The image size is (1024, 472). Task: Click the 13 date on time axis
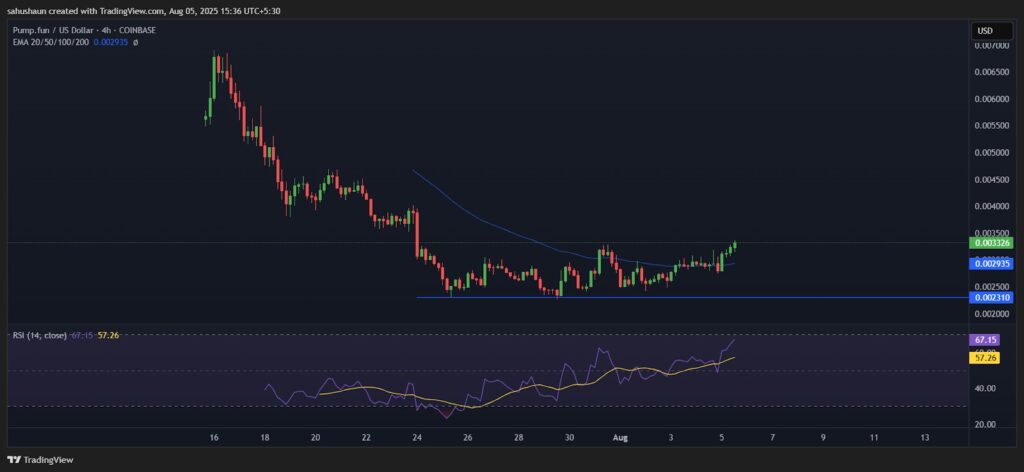[x=924, y=438]
